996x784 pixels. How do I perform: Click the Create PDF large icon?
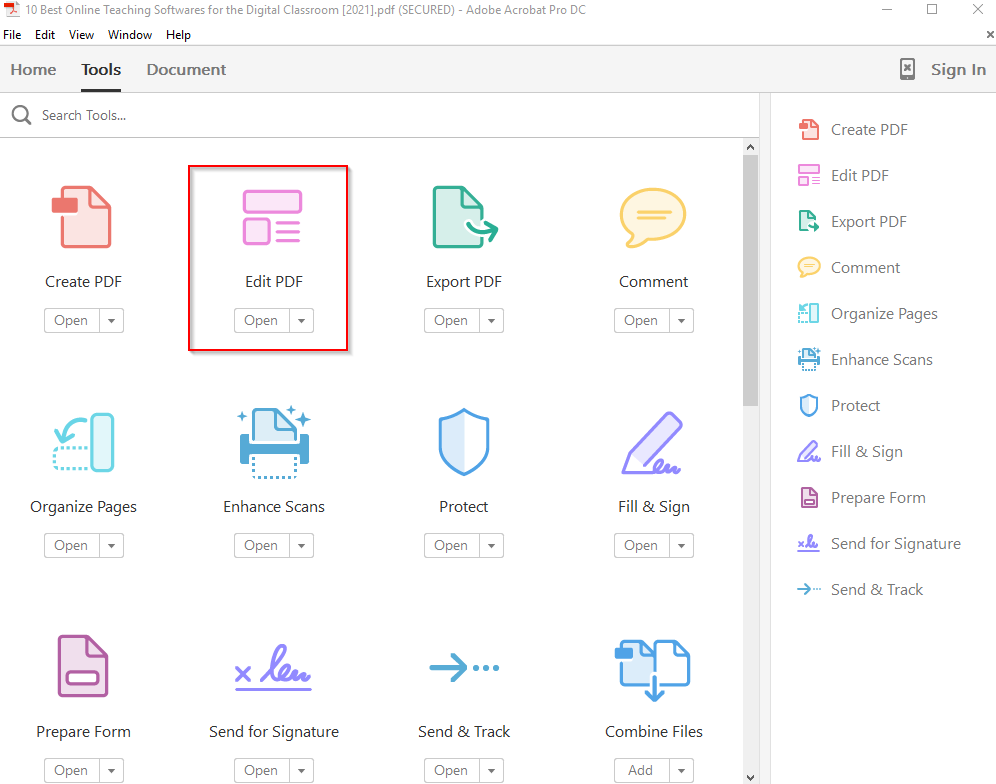[81, 217]
